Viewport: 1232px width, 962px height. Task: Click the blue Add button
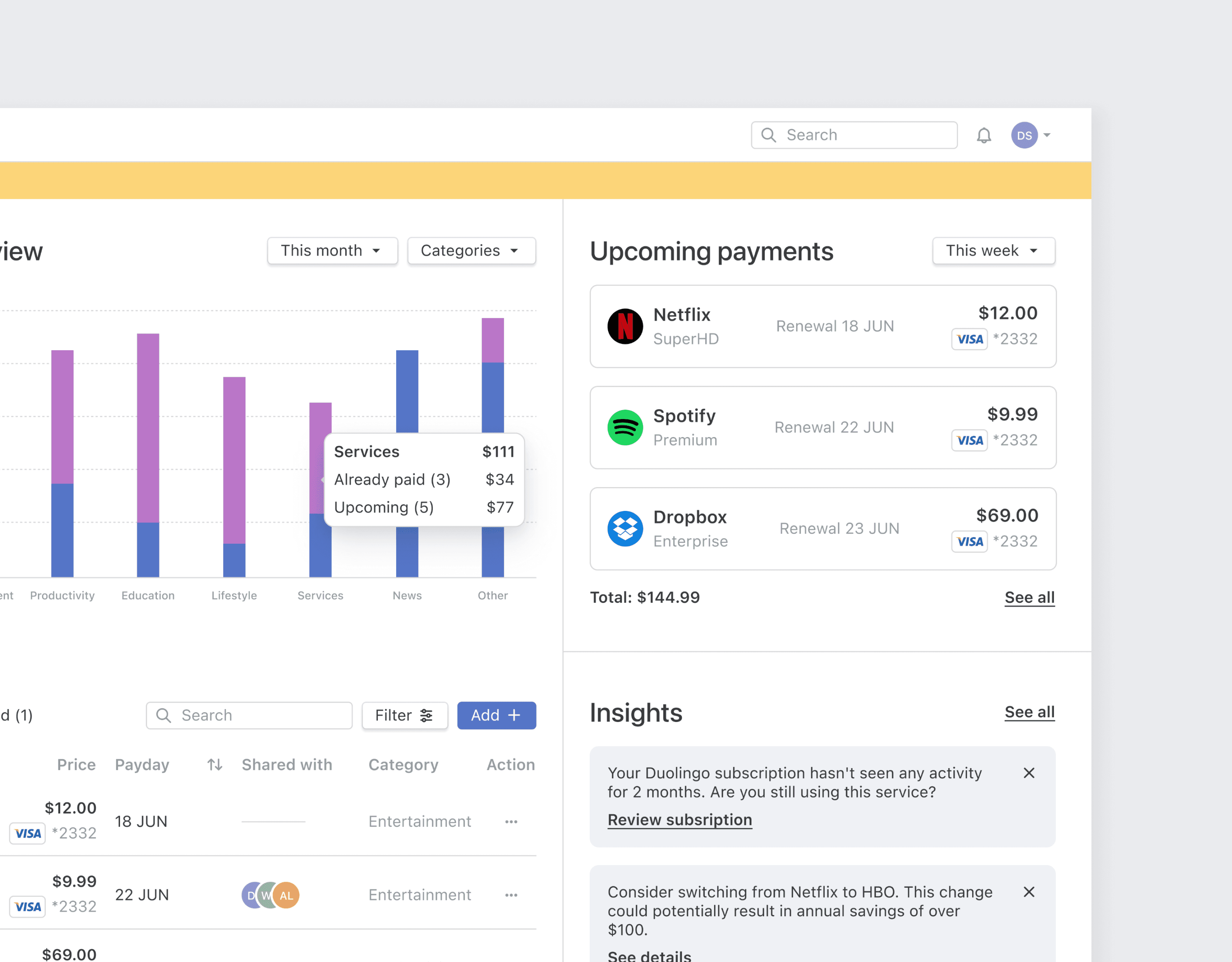(x=496, y=716)
